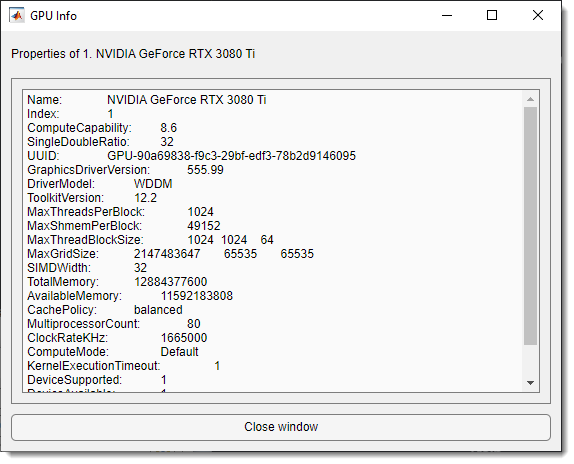Close GPU Info with the X icon

tap(537, 15)
